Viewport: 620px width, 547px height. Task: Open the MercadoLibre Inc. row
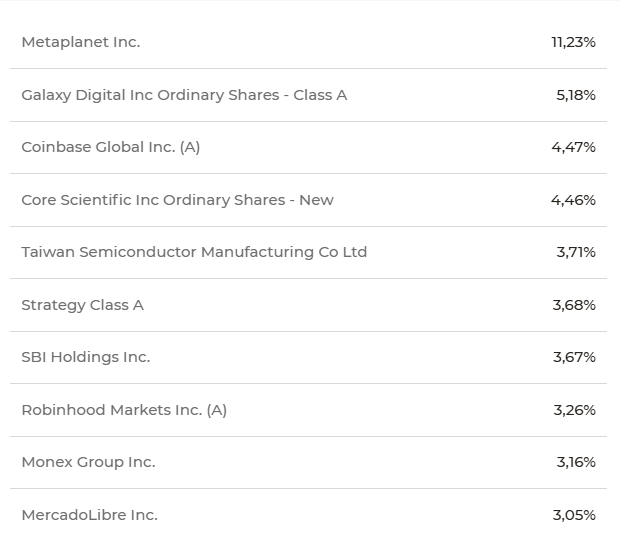click(308, 515)
